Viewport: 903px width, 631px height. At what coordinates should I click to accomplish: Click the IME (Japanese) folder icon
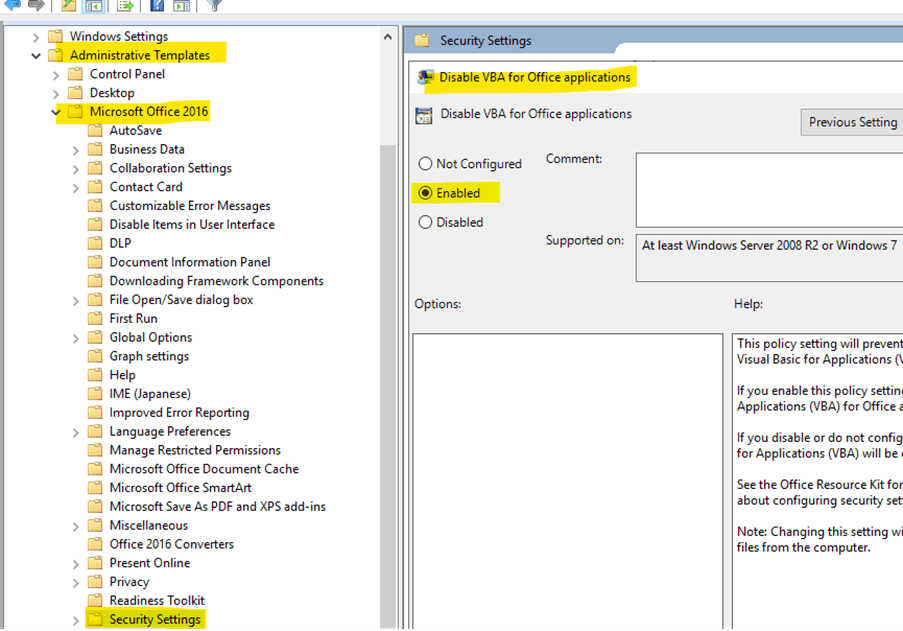click(x=95, y=394)
